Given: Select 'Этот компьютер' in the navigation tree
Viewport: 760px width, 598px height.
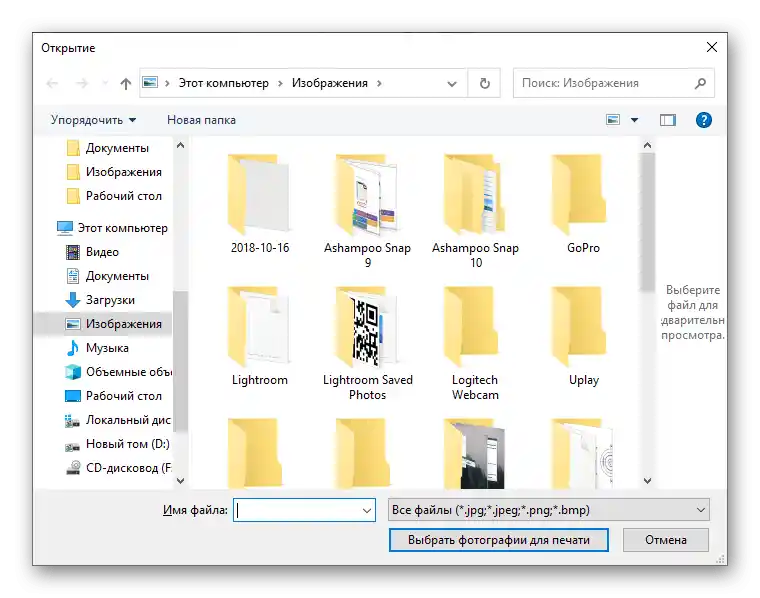Looking at the screenshot, I should (112, 228).
